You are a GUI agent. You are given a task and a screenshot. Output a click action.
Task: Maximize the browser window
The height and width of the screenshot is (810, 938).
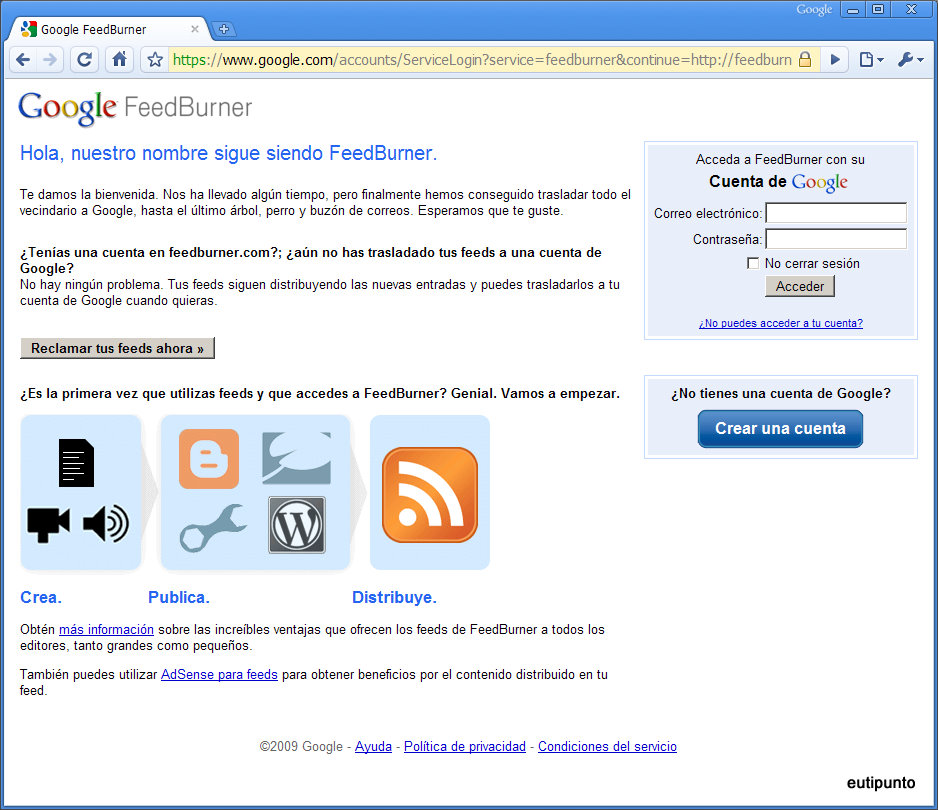(x=878, y=10)
